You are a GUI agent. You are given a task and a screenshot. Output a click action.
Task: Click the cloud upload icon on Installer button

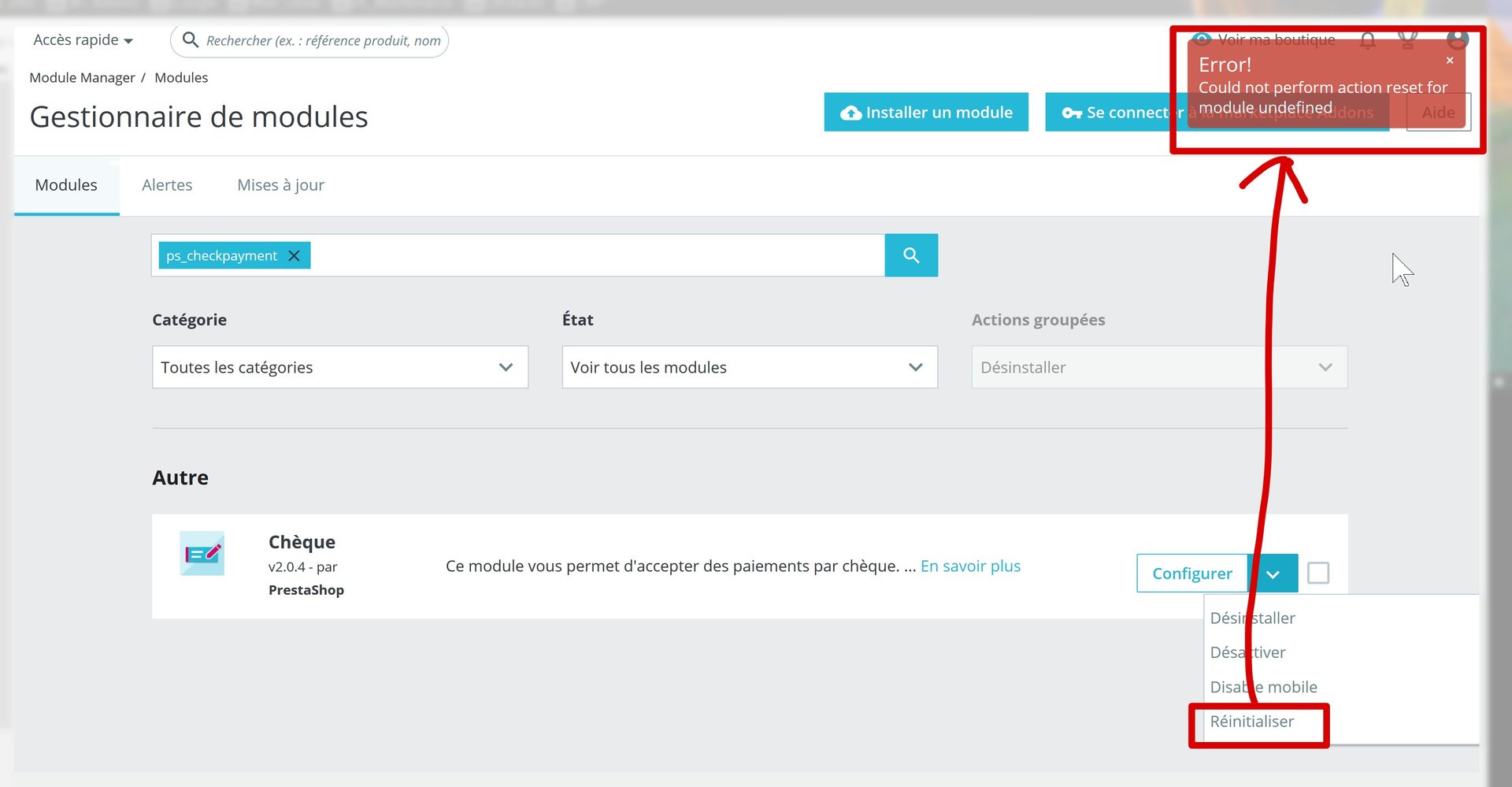850,113
